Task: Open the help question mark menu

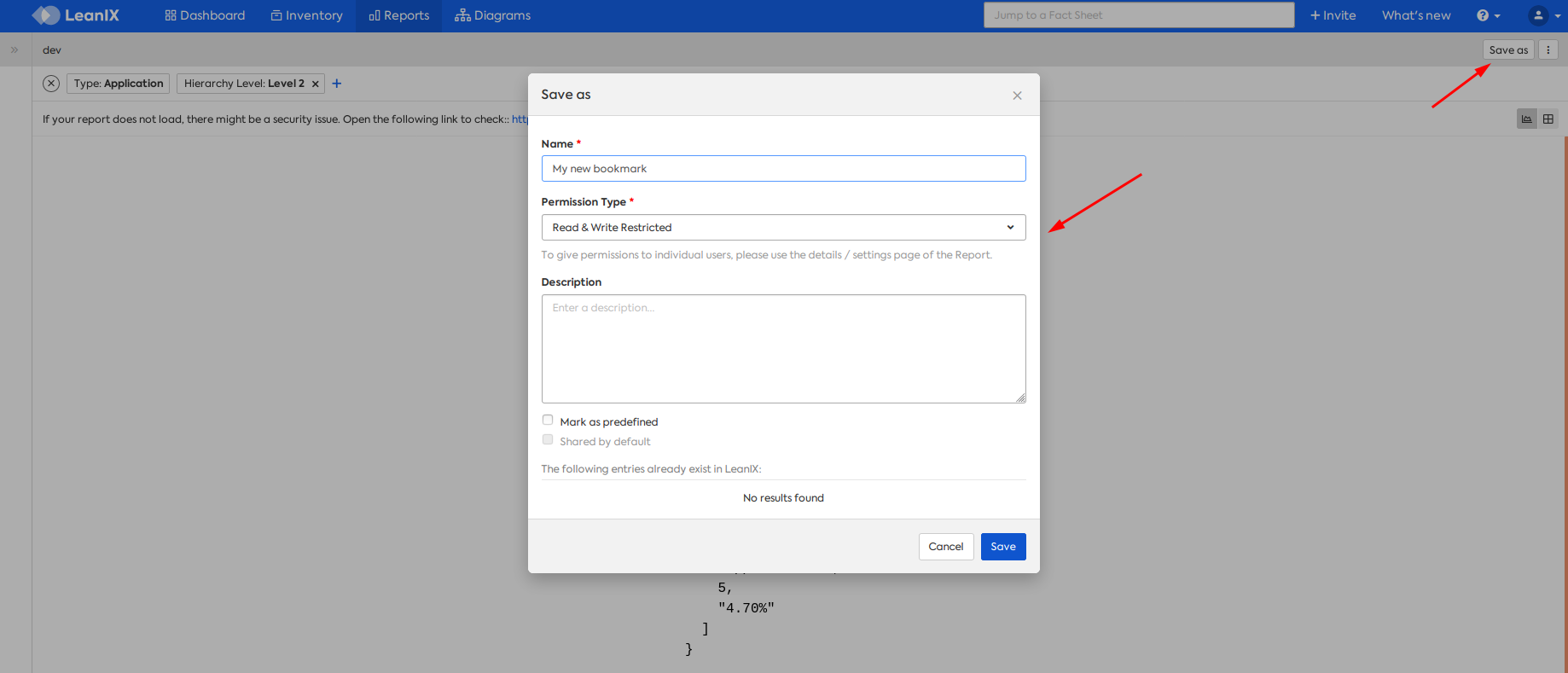Action: tap(1488, 15)
